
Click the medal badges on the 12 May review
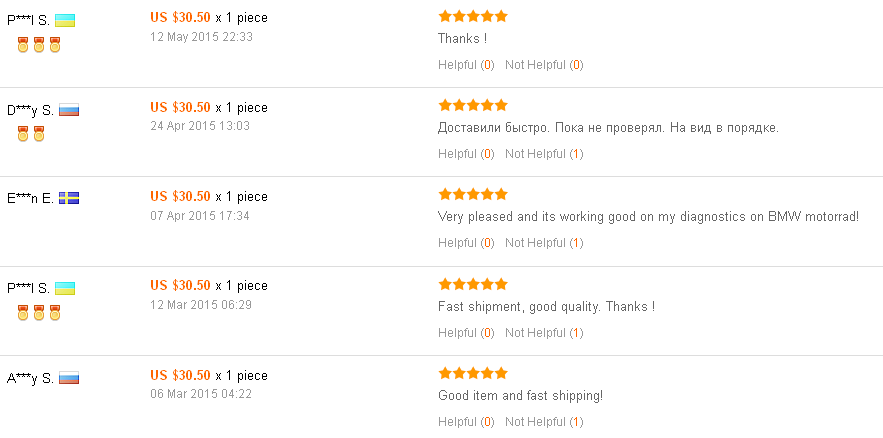[x=39, y=44]
